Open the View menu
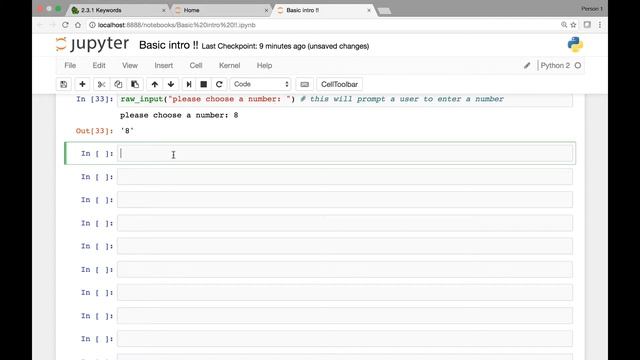Screen dimensions: 640x360 (130, 65)
